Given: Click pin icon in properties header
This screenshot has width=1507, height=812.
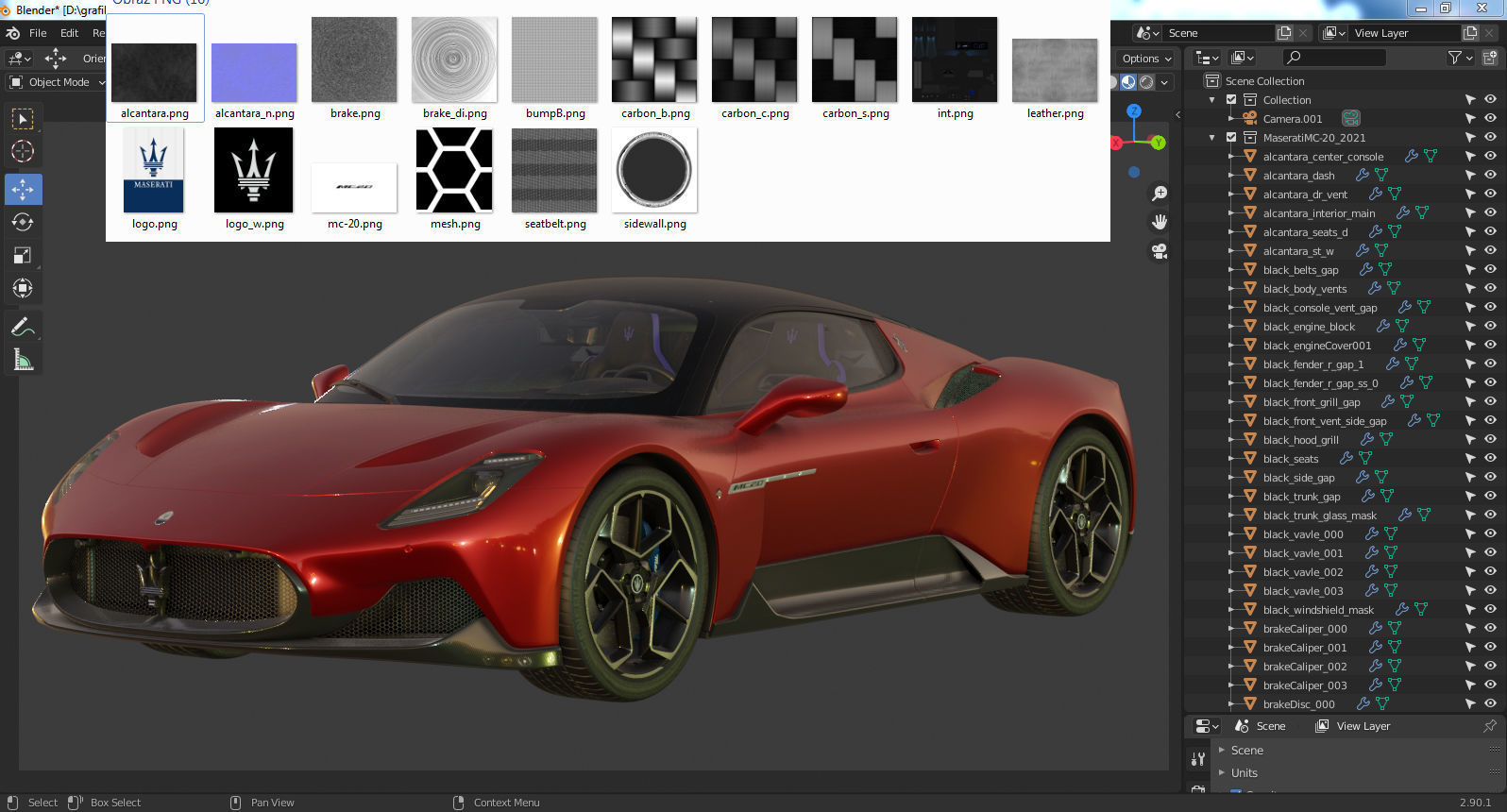Looking at the screenshot, I should coord(1490,726).
